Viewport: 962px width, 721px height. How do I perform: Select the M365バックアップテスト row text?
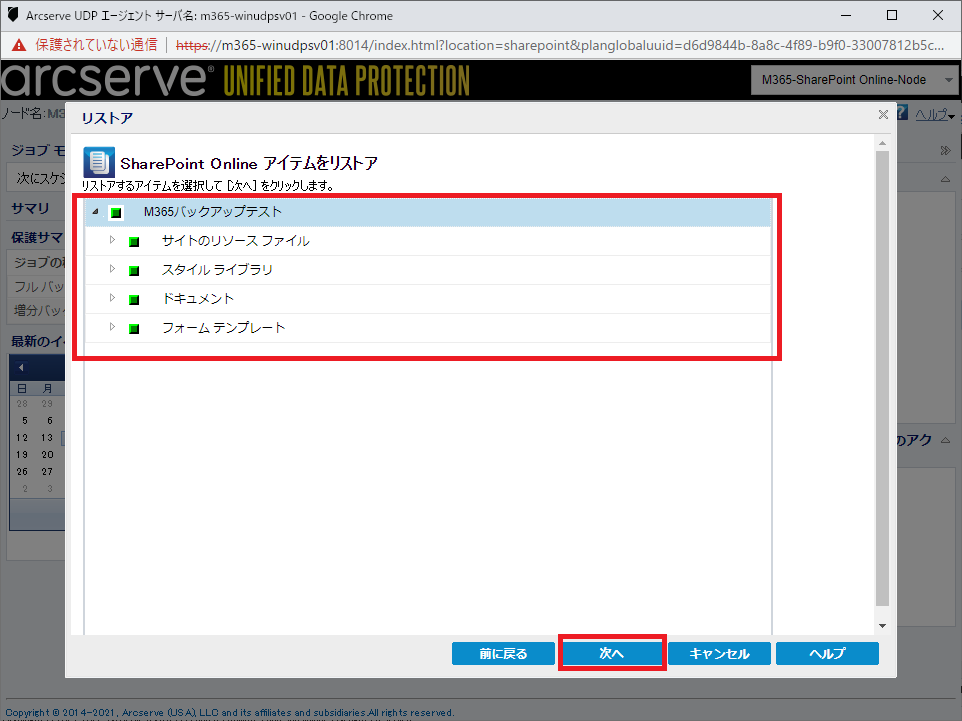212,212
